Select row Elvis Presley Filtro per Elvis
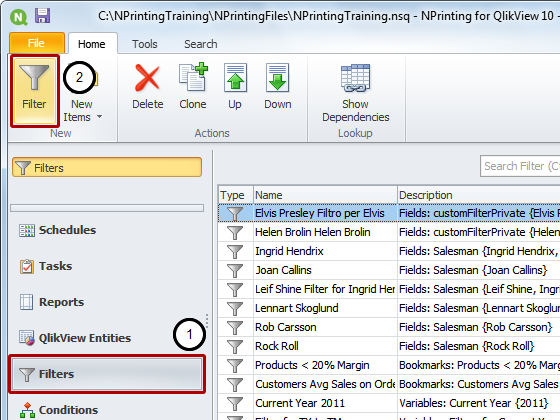Image resolution: width=560 pixels, height=420 pixels. [389, 213]
